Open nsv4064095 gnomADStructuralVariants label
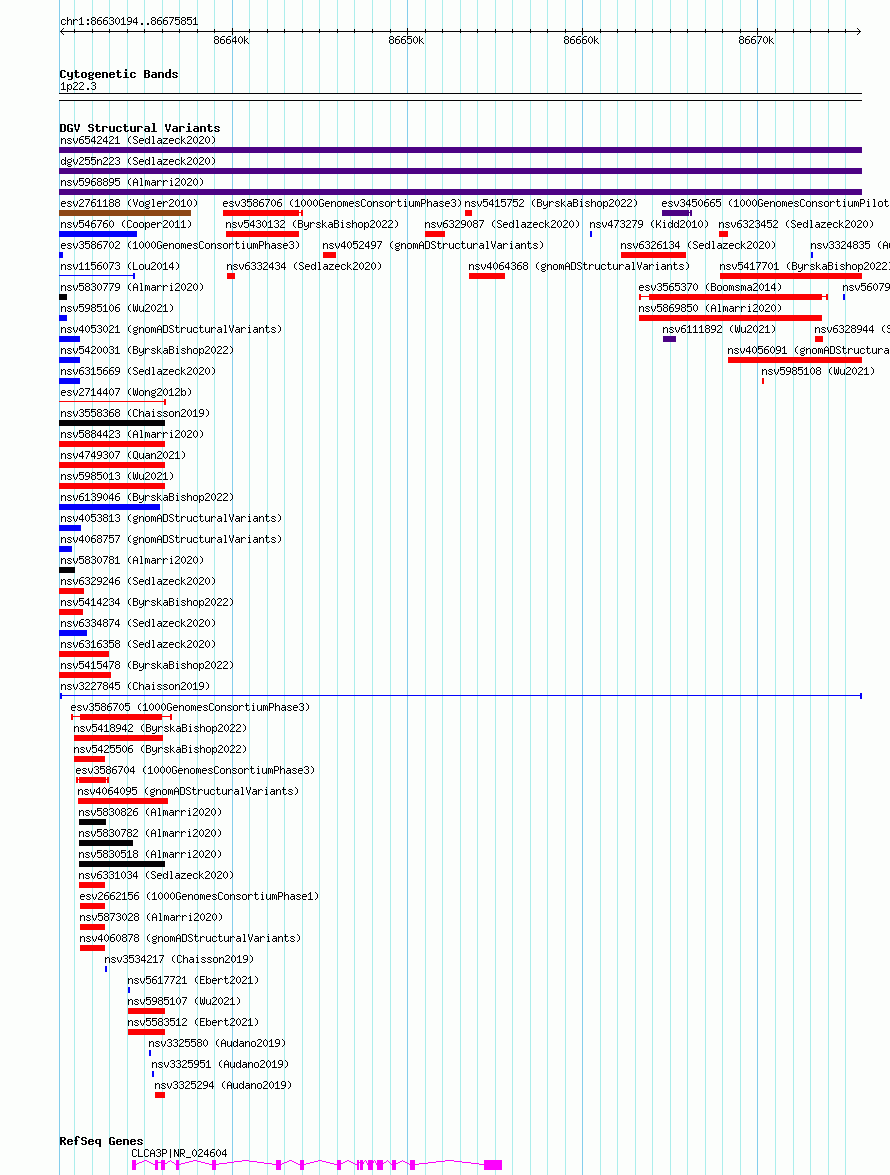Viewport: 890px width, 1175px height. [188, 791]
